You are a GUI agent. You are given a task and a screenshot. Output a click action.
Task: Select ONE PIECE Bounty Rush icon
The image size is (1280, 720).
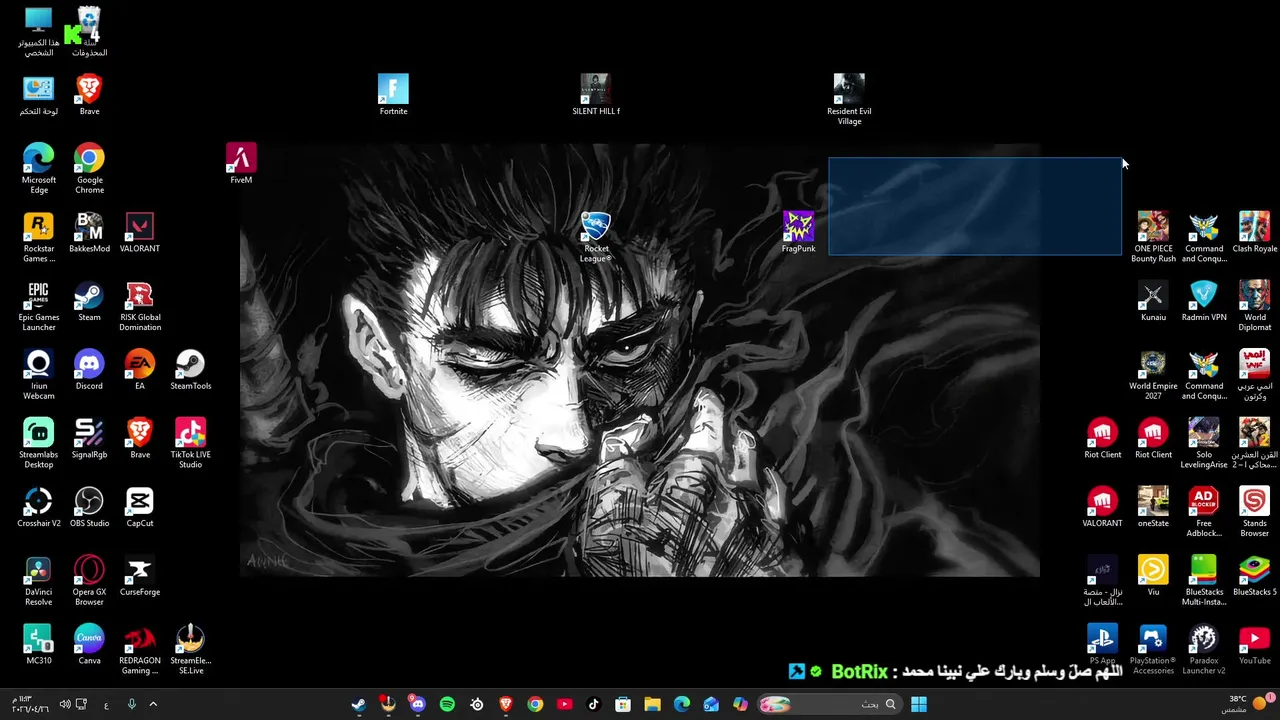(1153, 237)
